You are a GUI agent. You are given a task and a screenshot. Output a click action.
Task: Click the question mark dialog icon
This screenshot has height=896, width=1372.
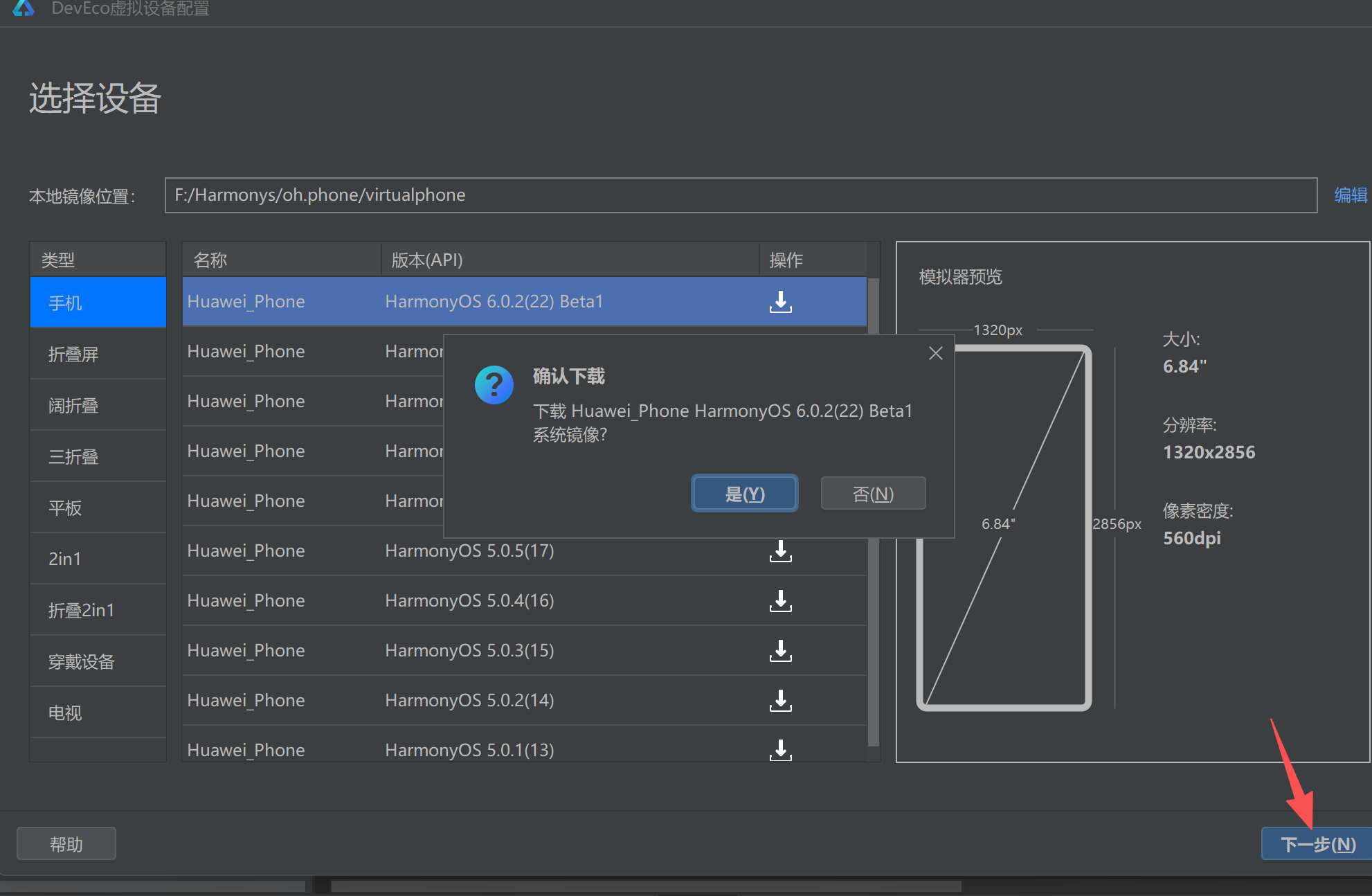tap(494, 385)
